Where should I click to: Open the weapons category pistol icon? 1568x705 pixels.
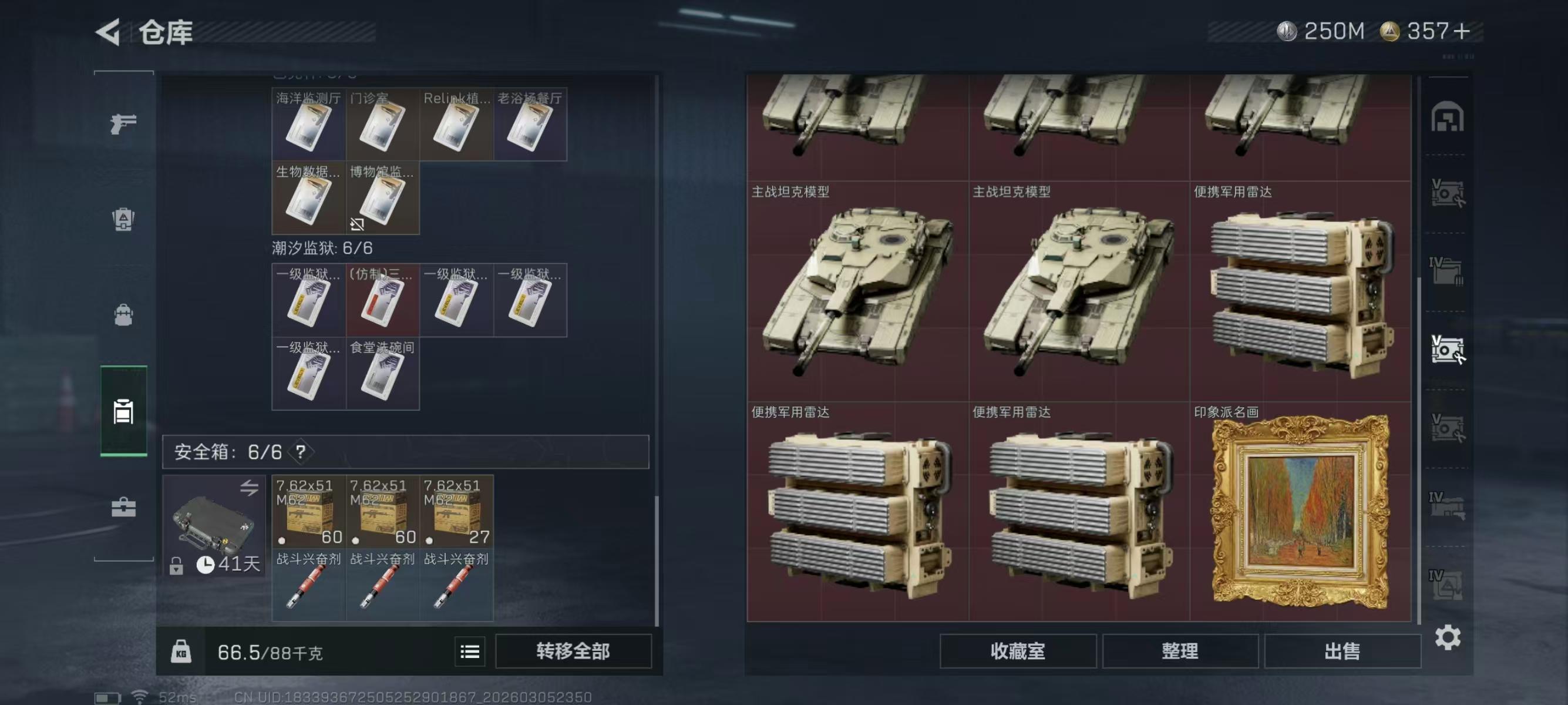pyautogui.click(x=123, y=123)
